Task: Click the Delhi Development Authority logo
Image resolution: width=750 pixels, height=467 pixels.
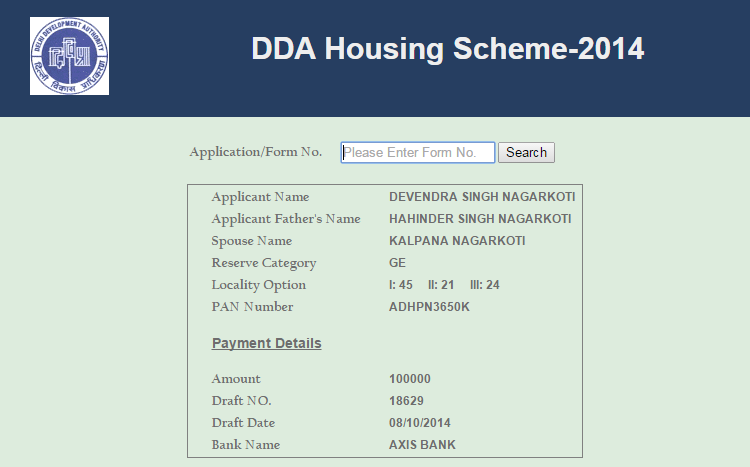Action: (x=69, y=56)
